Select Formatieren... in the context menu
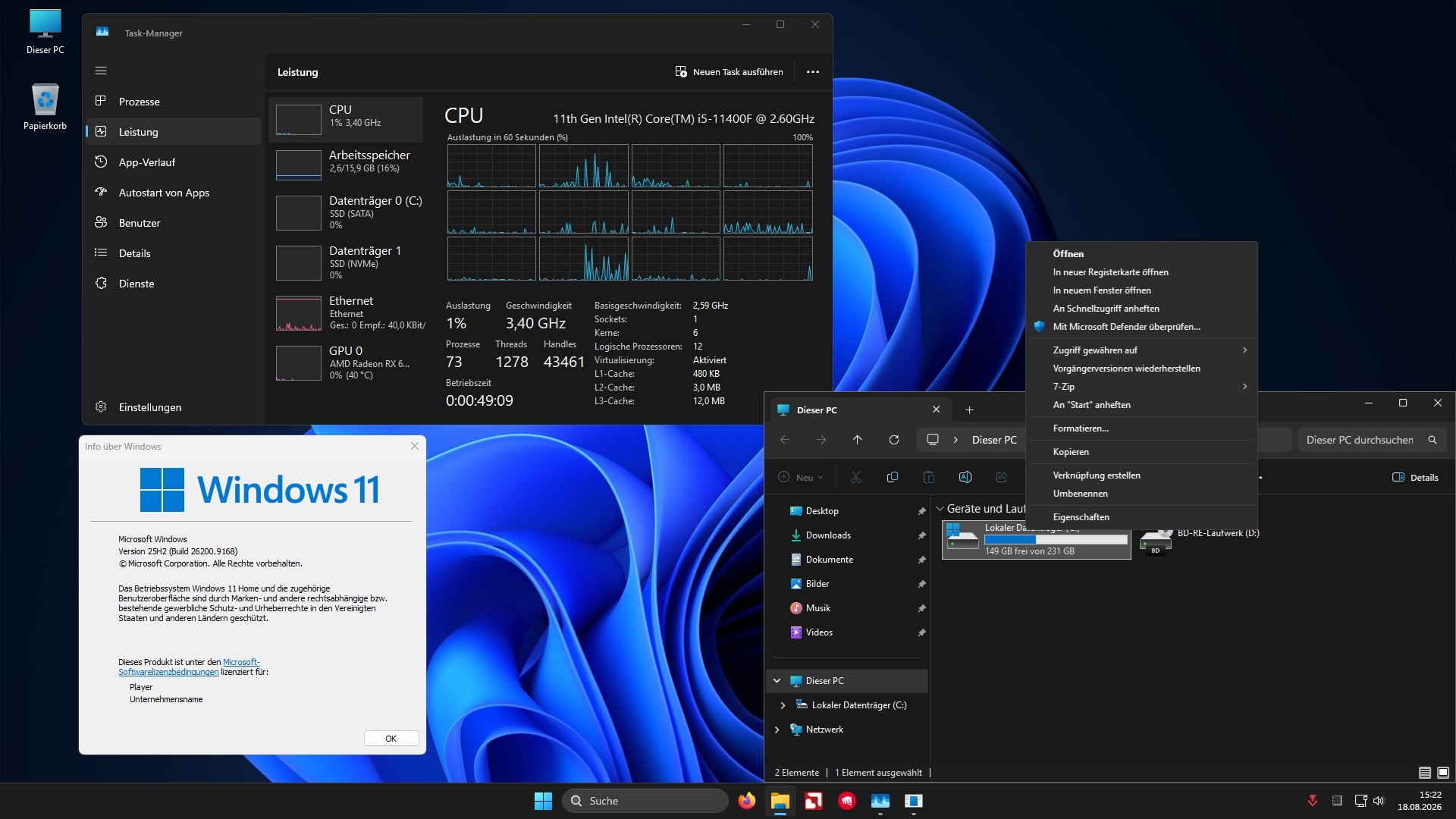The image size is (1456, 819). pos(1141,428)
